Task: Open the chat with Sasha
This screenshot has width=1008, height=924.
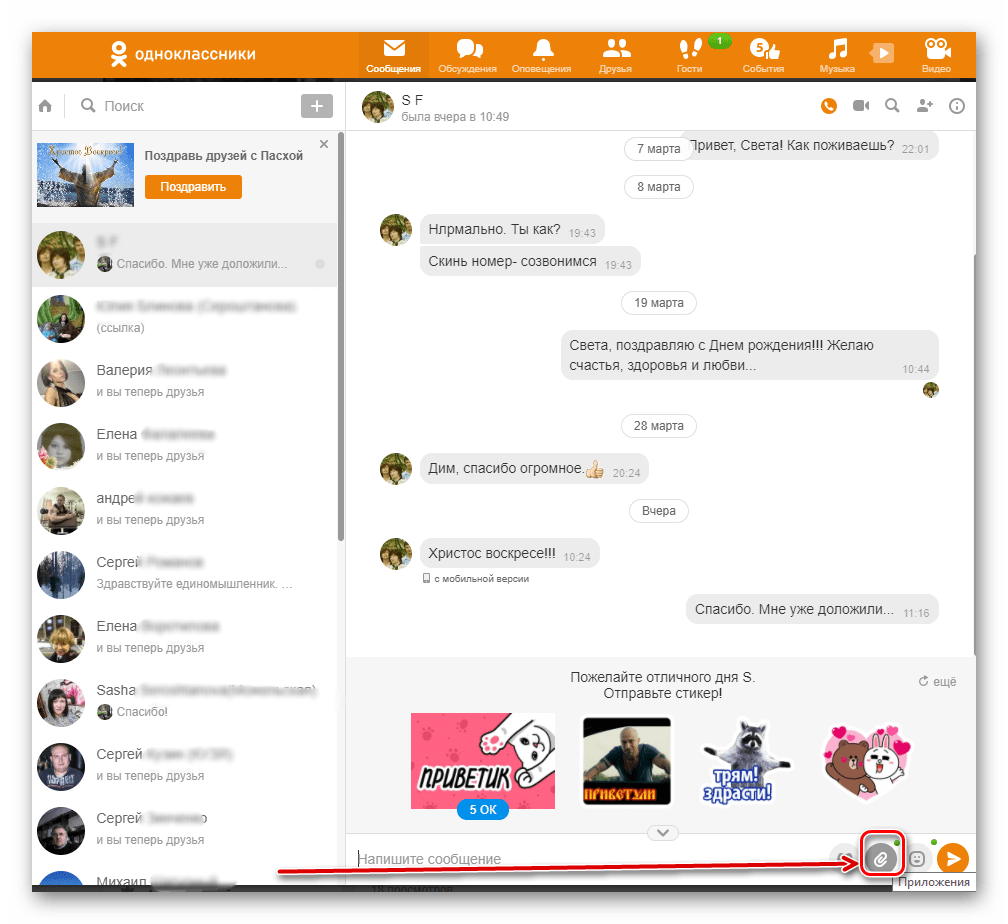Action: [184, 702]
